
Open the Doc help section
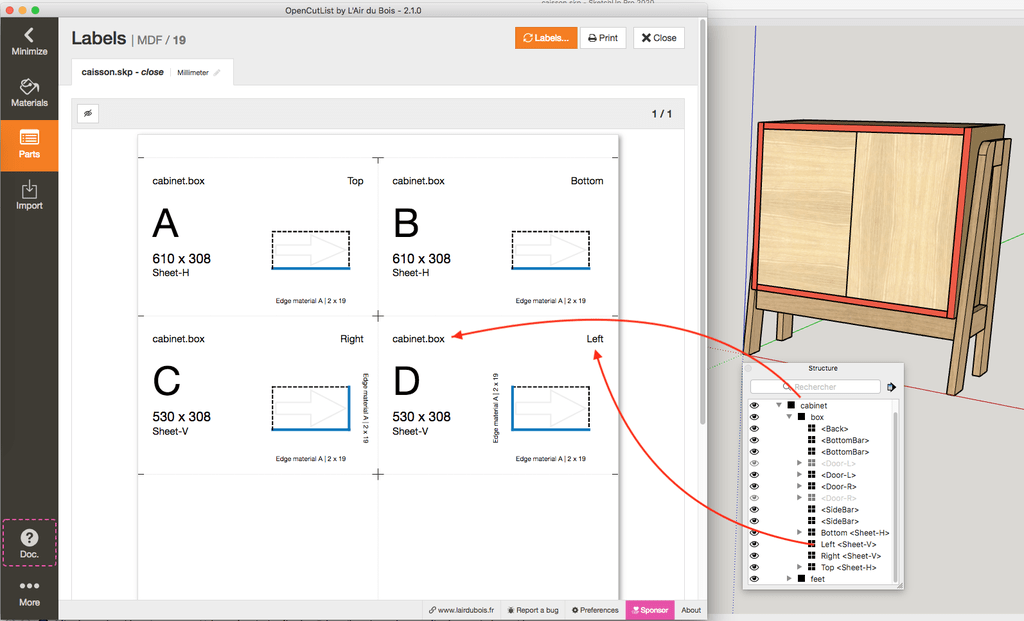point(29,543)
